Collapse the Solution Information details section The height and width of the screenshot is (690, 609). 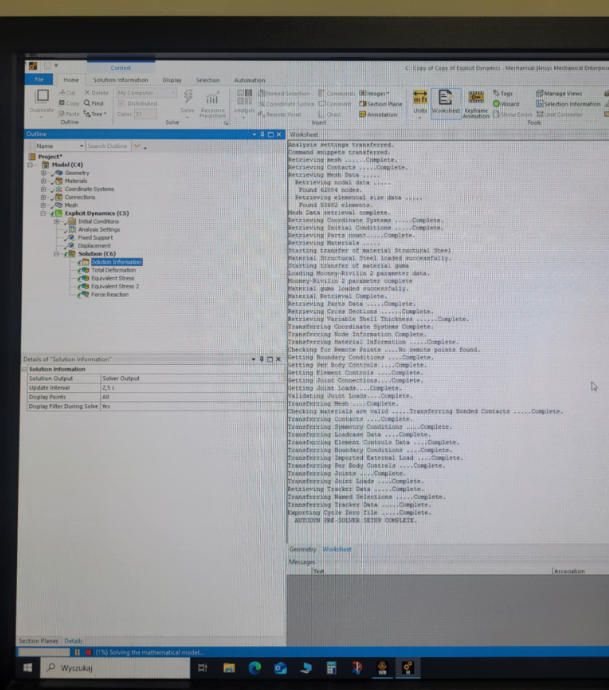25,369
